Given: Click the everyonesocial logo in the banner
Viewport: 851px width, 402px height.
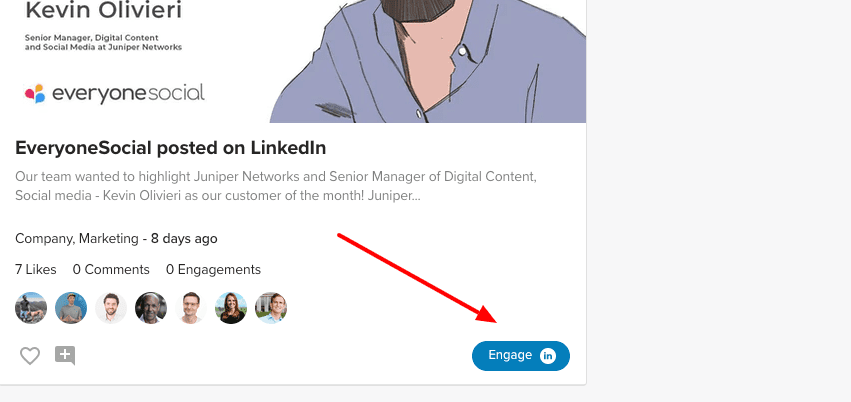Looking at the screenshot, I should pos(115,93).
